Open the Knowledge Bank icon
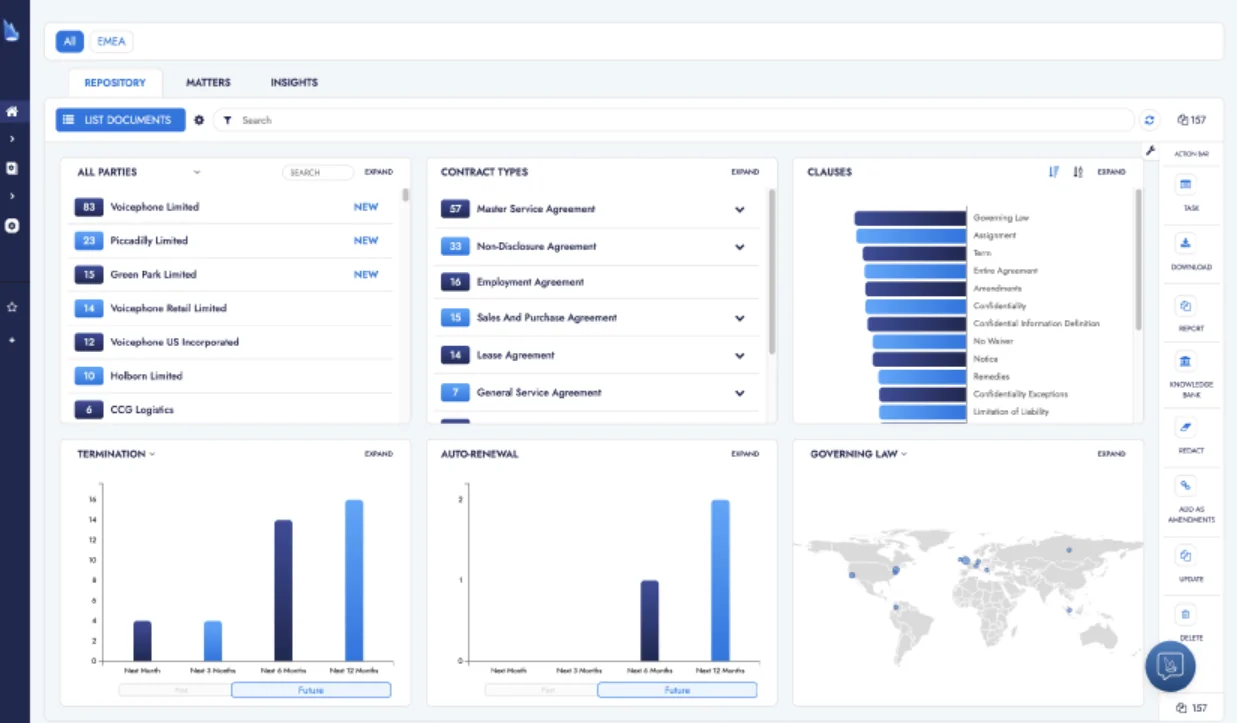The image size is (1237, 723). point(1185,361)
